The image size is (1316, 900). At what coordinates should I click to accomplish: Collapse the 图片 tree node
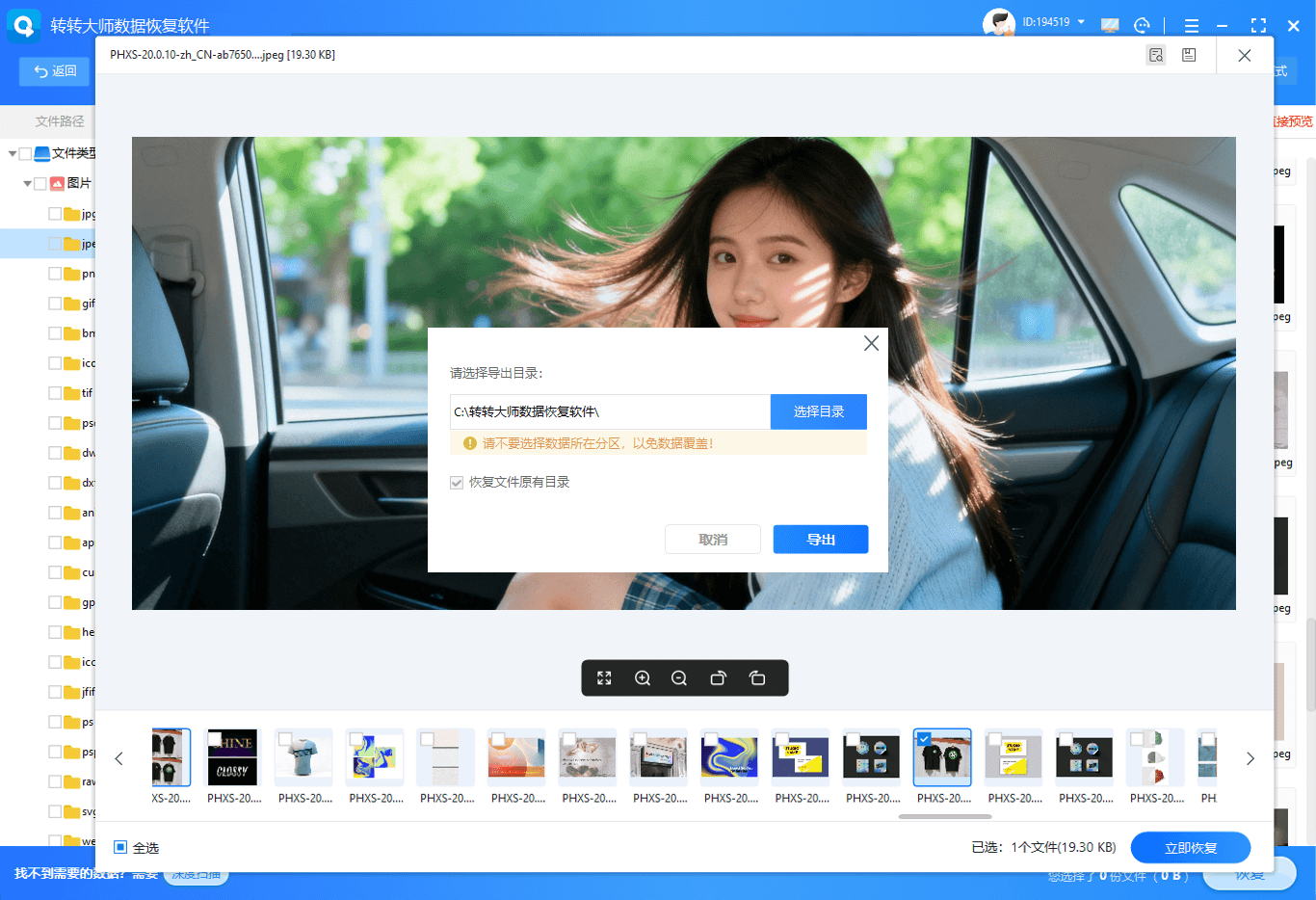coord(28,183)
